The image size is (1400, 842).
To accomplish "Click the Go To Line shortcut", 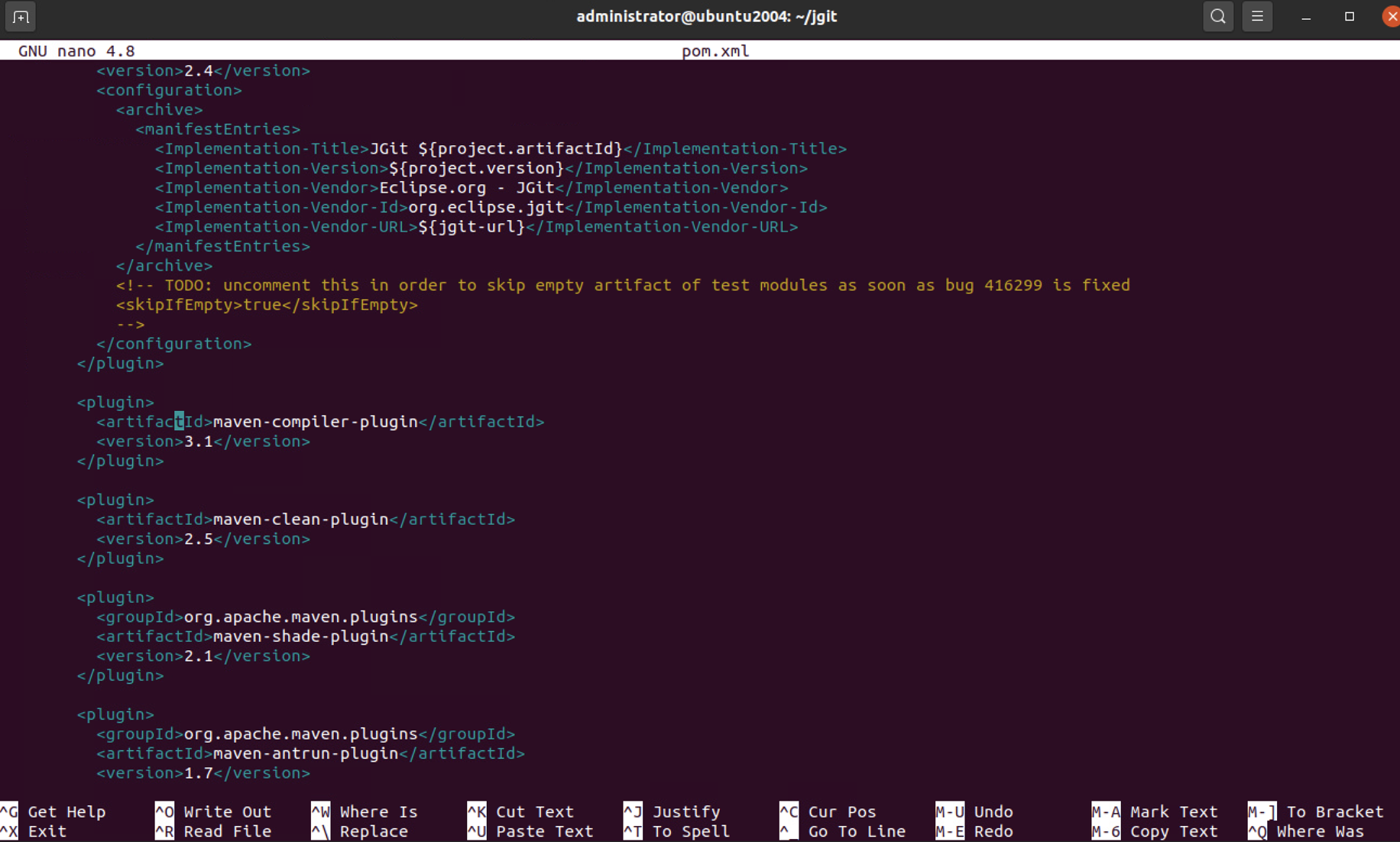I will pyautogui.click(x=842, y=831).
